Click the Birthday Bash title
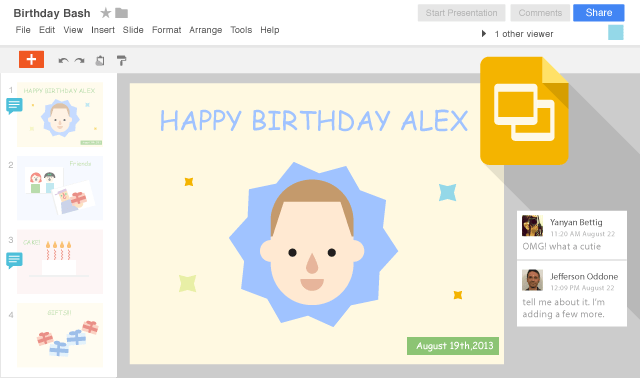Screen dimensions: 640x378 (x=52, y=13)
